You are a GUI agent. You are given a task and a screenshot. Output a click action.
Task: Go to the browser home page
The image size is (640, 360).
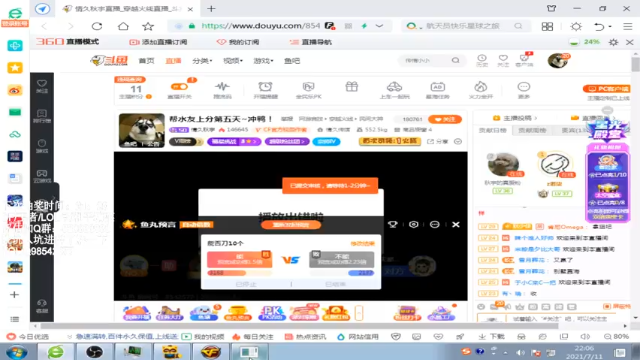point(123,26)
